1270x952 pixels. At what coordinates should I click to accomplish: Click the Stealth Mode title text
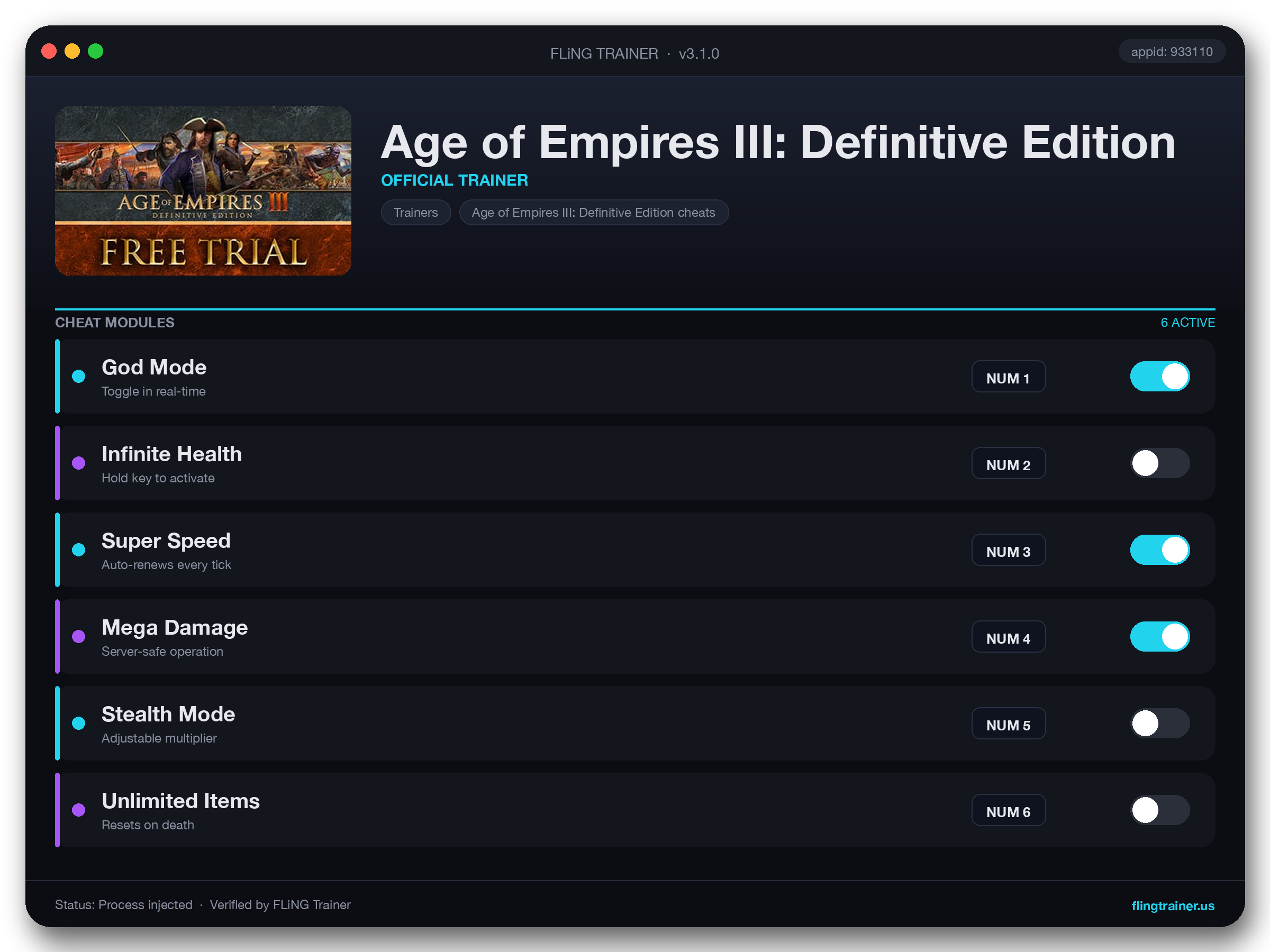[x=168, y=714]
